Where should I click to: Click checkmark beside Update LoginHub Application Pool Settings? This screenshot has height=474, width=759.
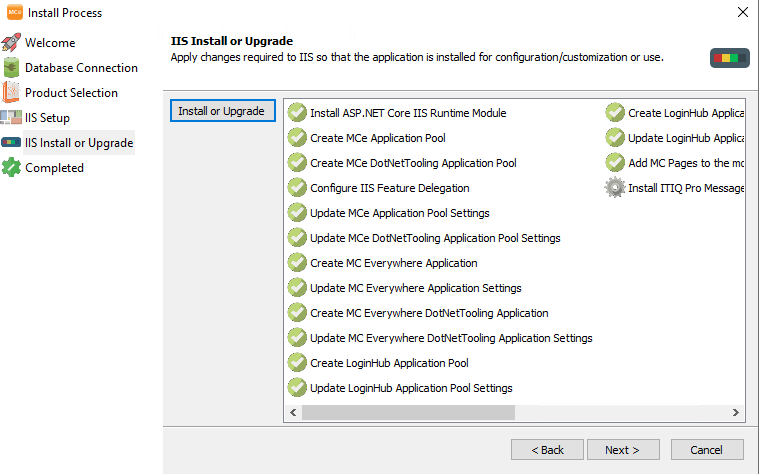[297, 388]
